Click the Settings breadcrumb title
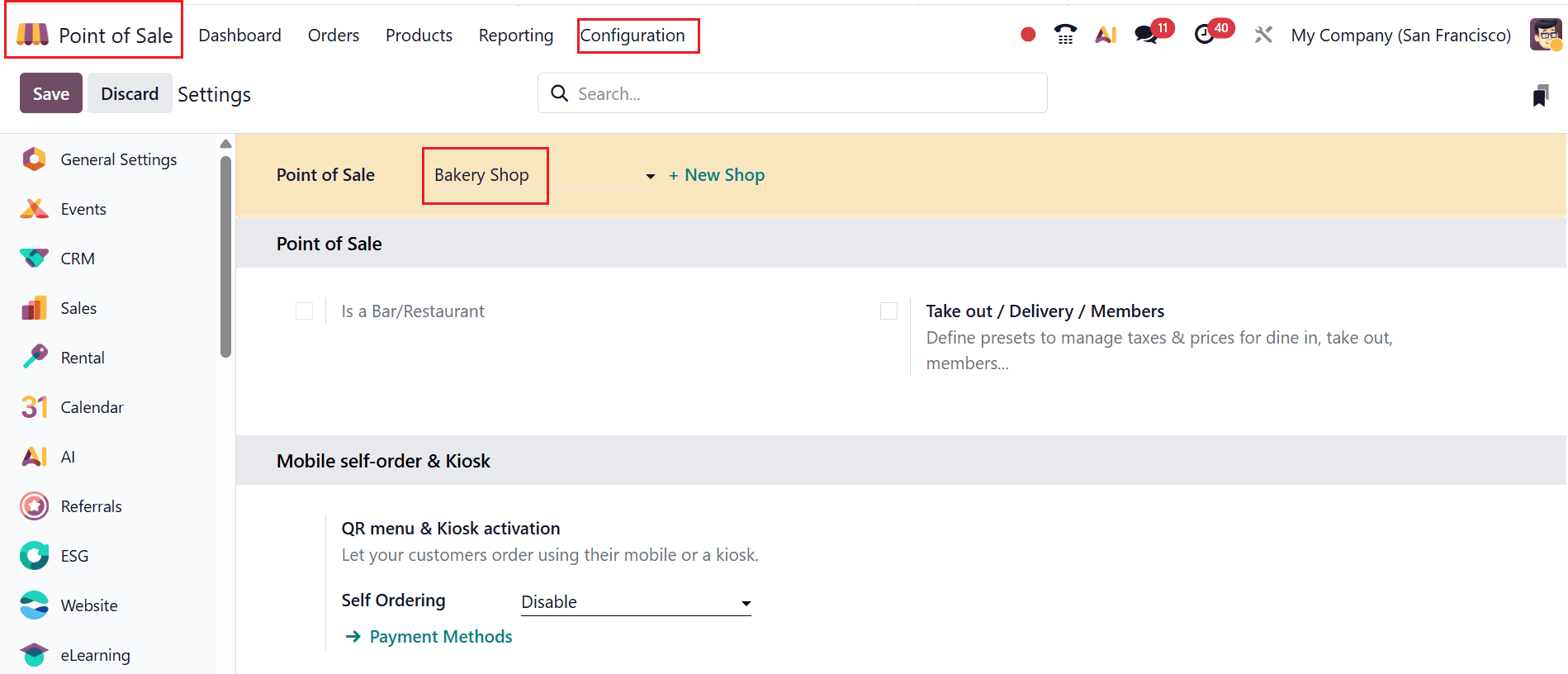The height and width of the screenshot is (674, 1568). point(214,95)
